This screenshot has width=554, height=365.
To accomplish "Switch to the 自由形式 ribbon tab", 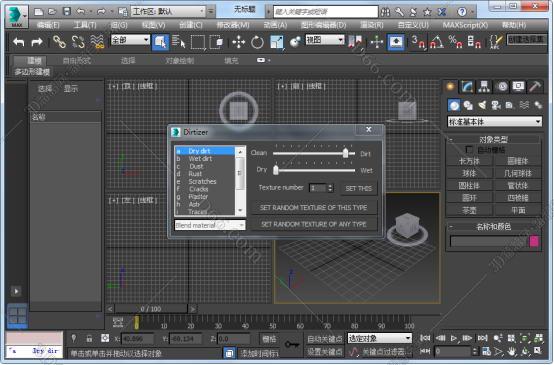I will (77, 60).
